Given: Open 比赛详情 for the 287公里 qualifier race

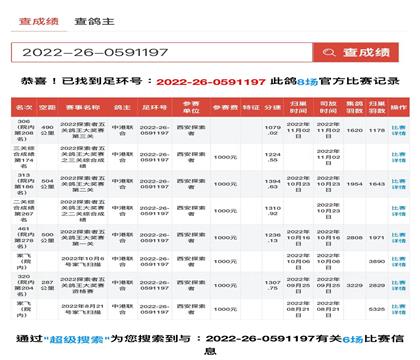Looking at the screenshot, I should tap(399, 286).
